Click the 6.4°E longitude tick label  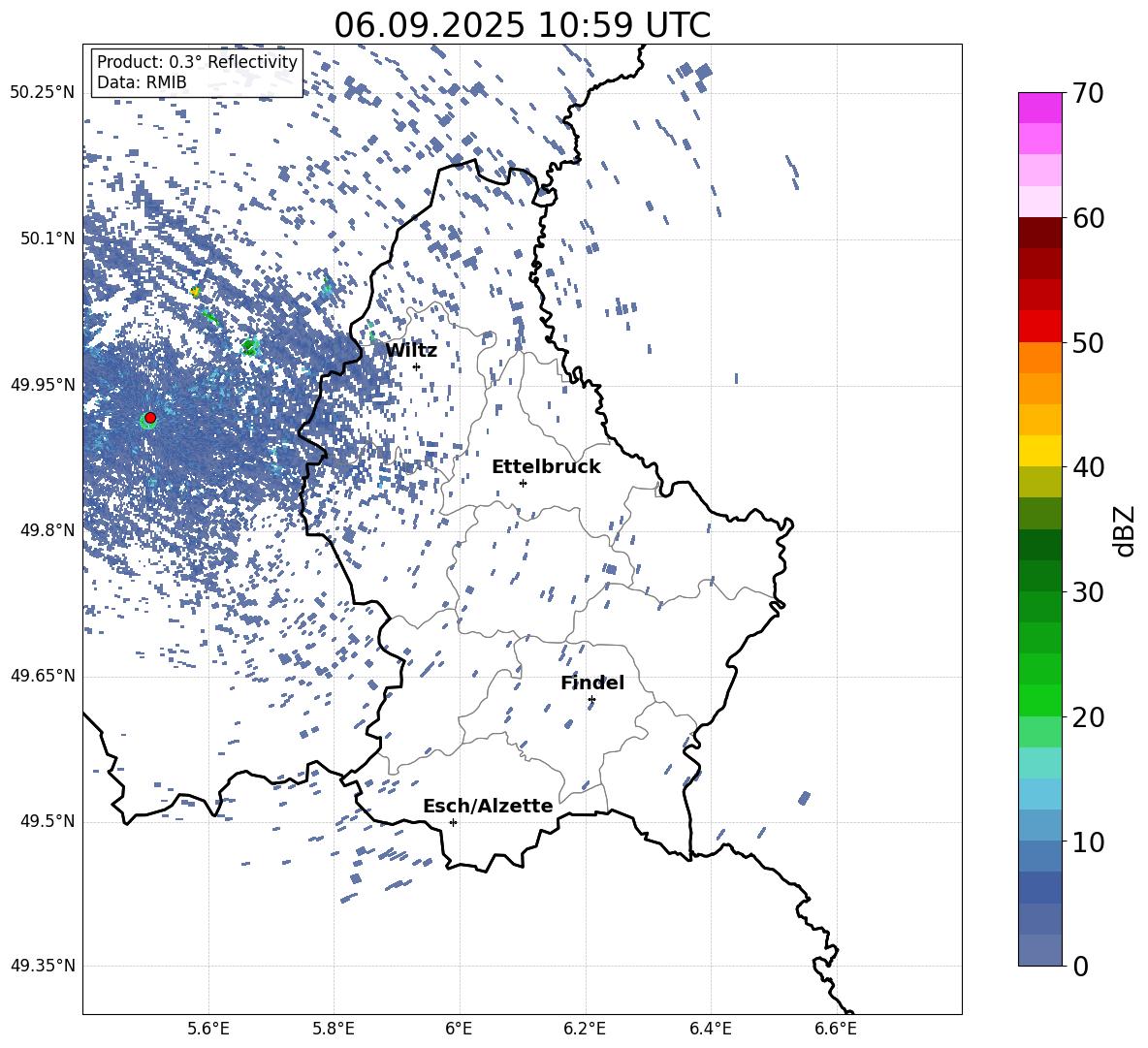pyautogui.click(x=710, y=1029)
